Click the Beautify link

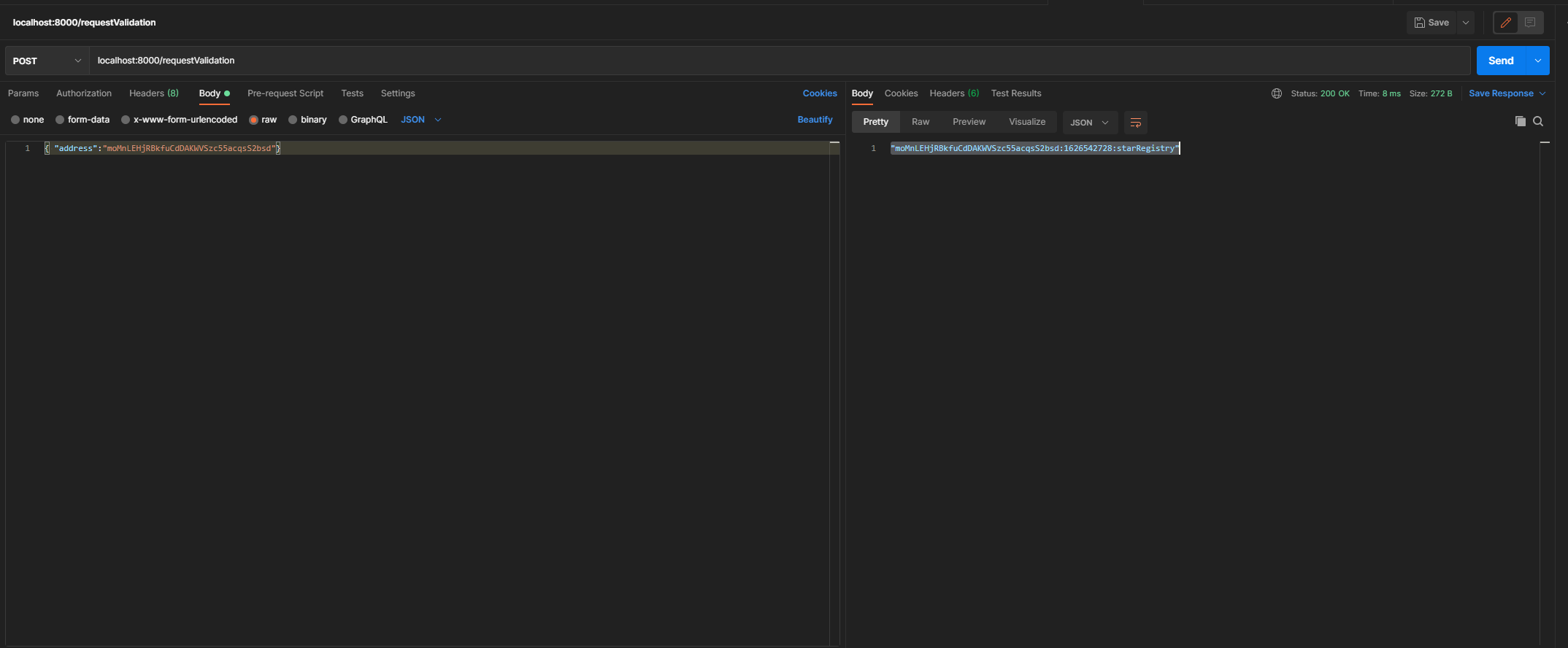(x=815, y=120)
